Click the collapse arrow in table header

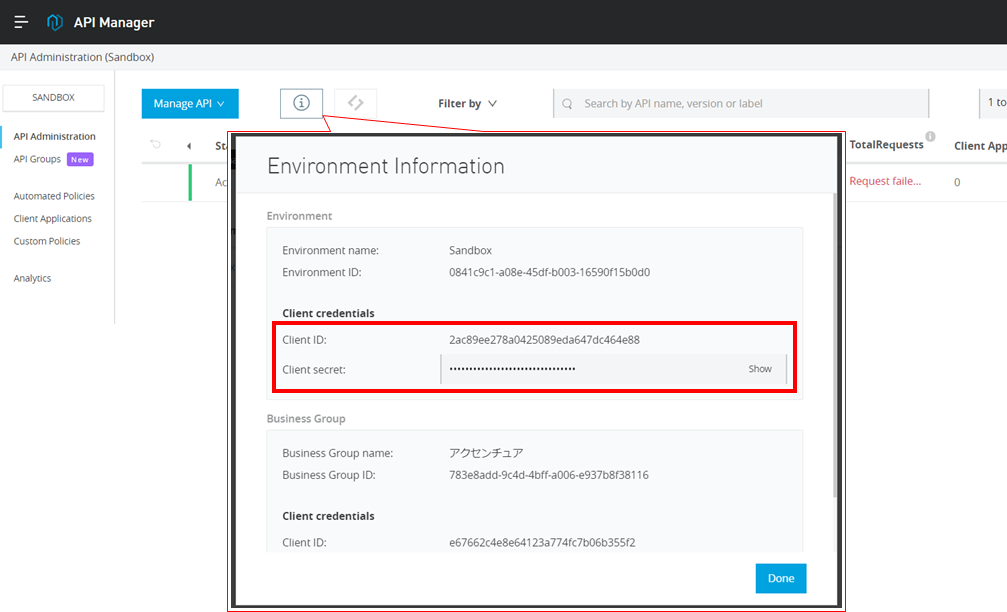click(189, 146)
